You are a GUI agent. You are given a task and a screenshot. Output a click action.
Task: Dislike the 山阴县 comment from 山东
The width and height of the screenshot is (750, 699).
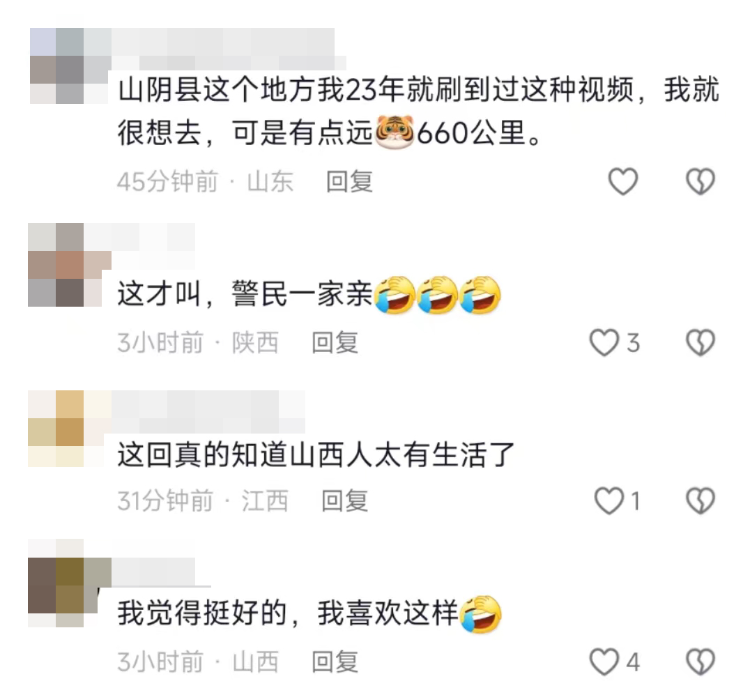700,181
